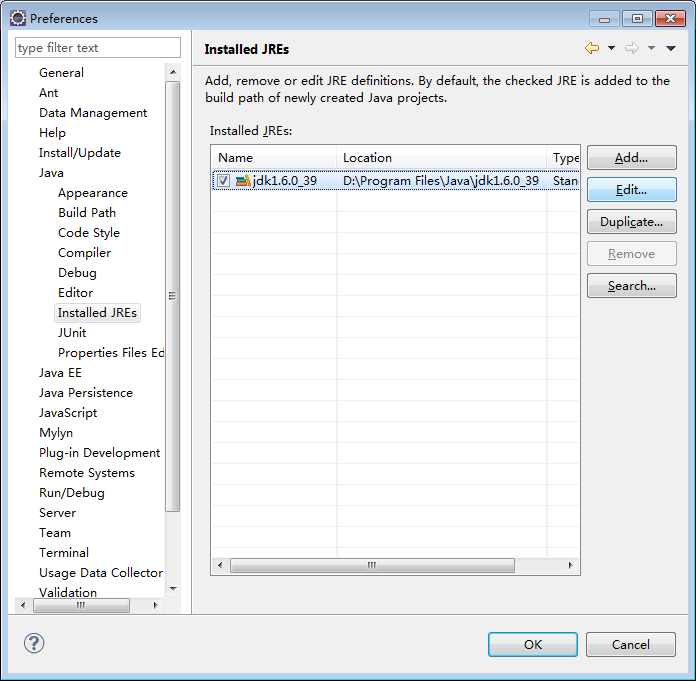Click the JRE table scroll left arrow
The image size is (696, 681).
[220, 565]
